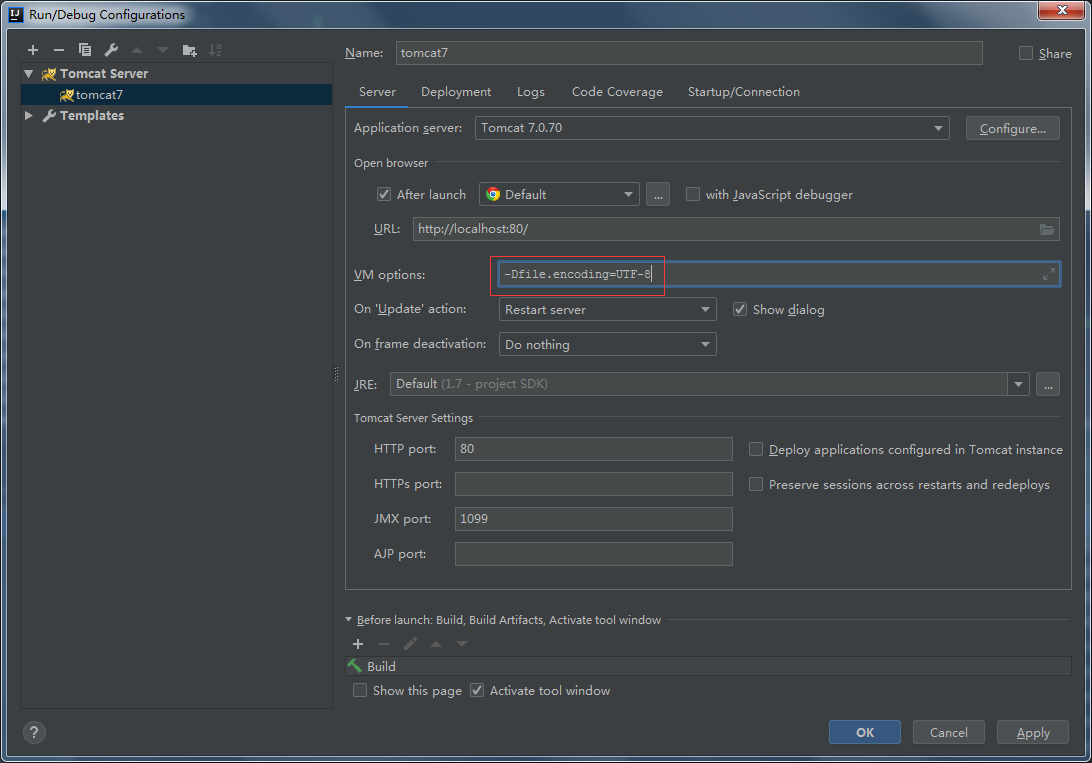Collapse the Before launch section
Image resolution: width=1092 pixels, height=763 pixels.
coord(349,620)
